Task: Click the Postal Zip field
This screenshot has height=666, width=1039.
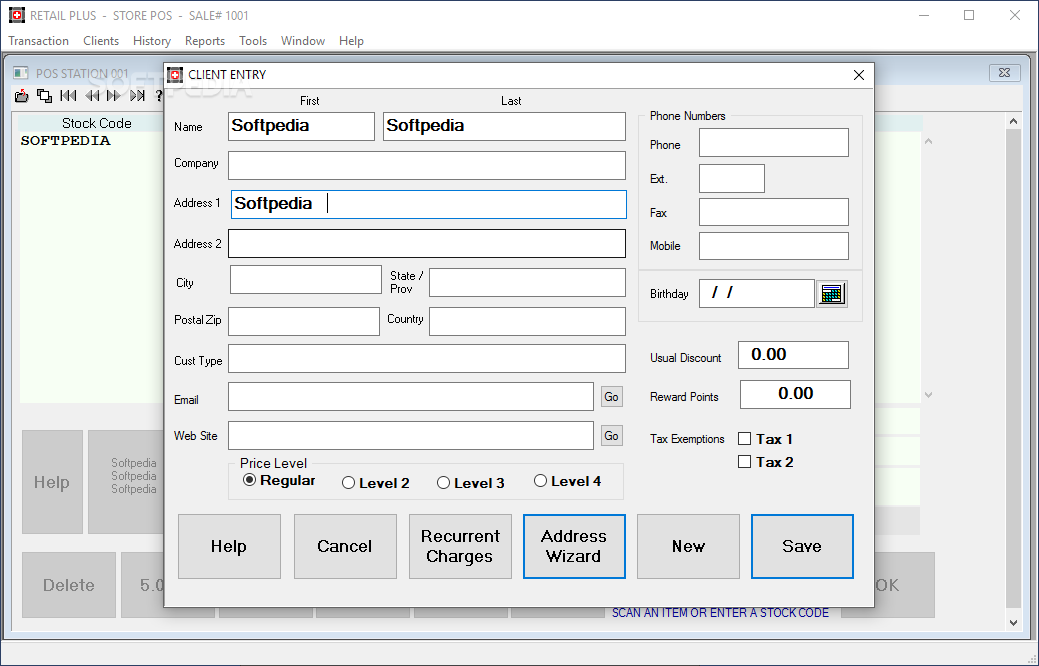Action: 304,321
